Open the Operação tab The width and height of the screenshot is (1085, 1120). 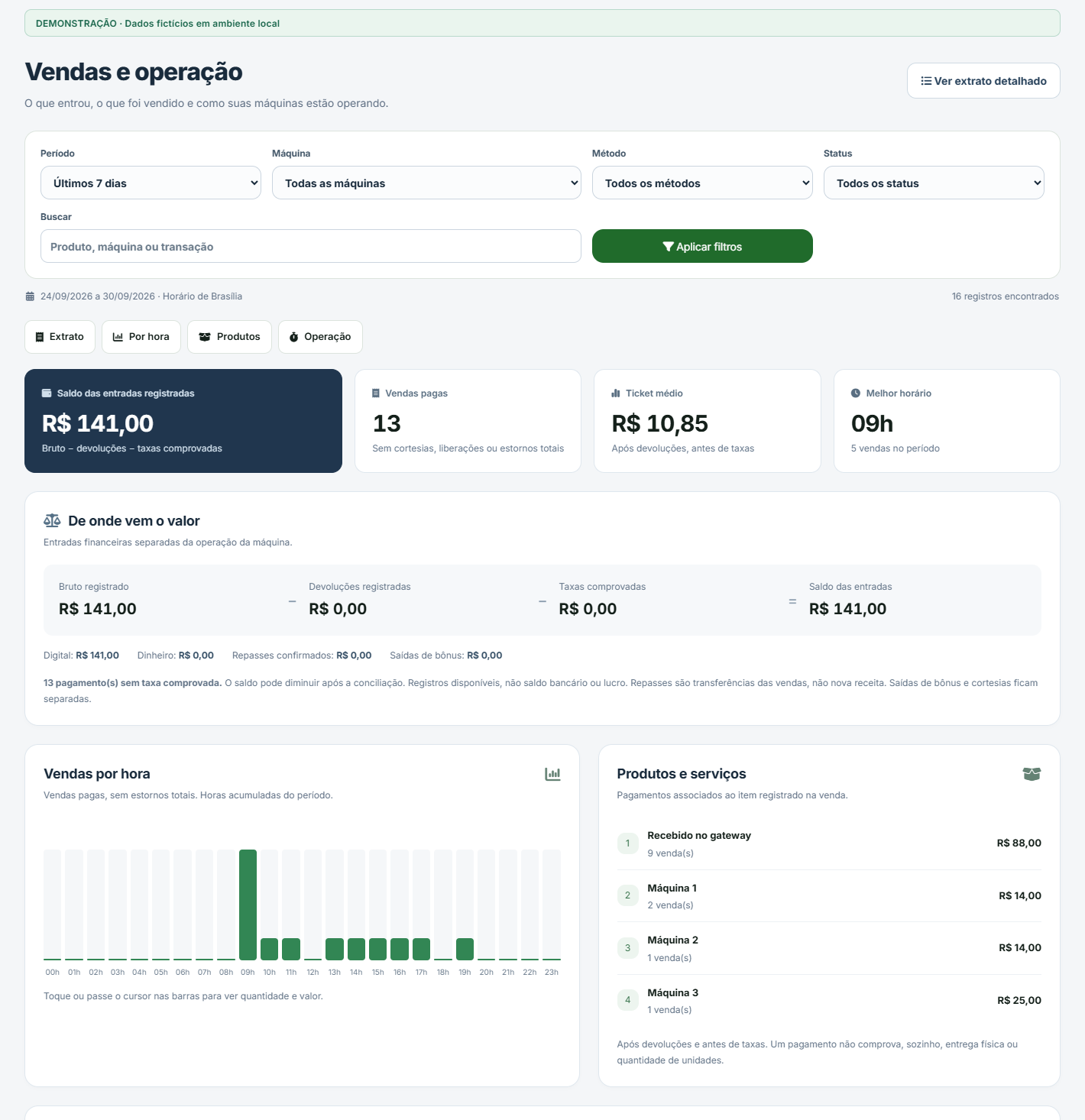tap(320, 337)
